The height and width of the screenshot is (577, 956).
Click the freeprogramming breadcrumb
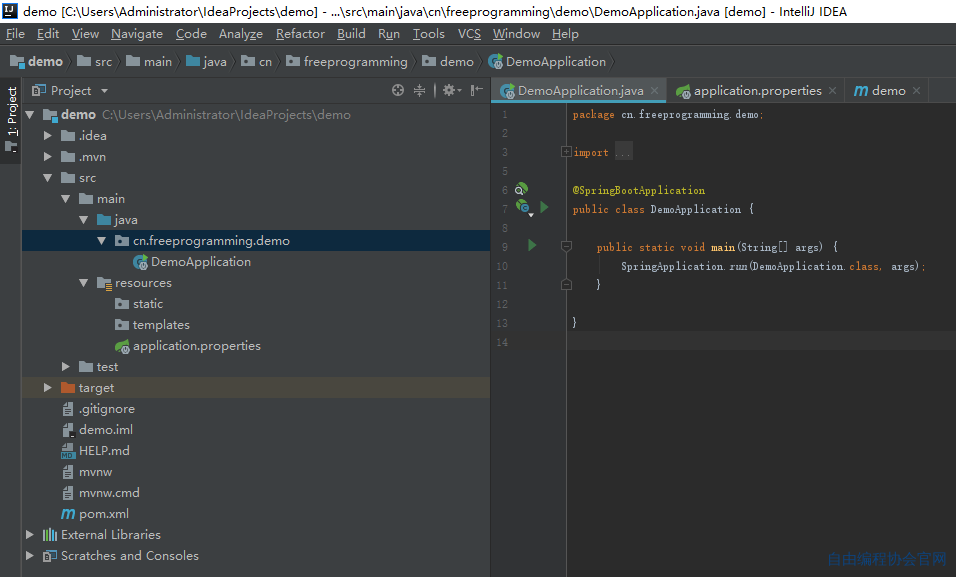click(355, 62)
